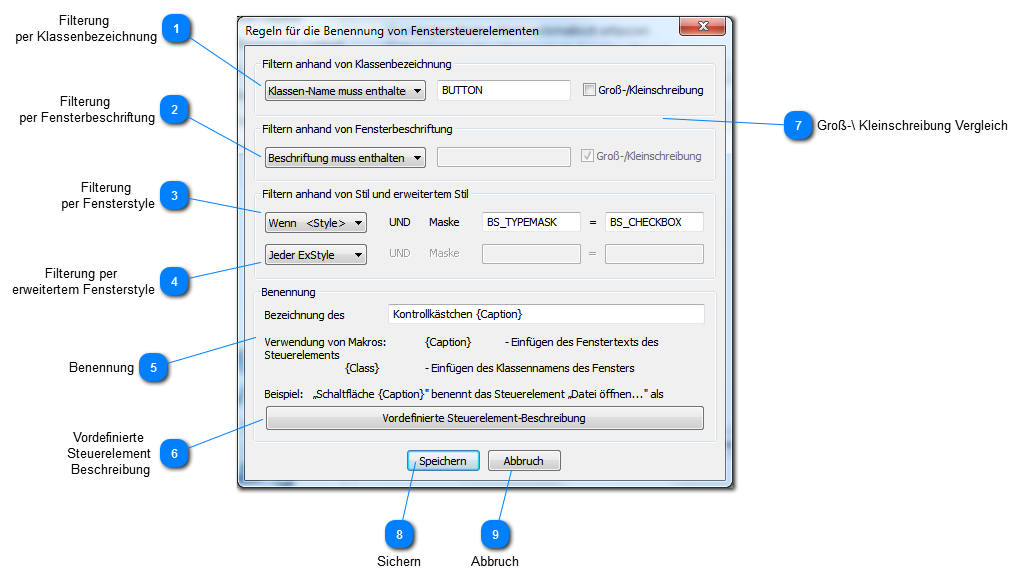
Task: Click the 'Bezeichnung des' label
Action: (x=304, y=315)
